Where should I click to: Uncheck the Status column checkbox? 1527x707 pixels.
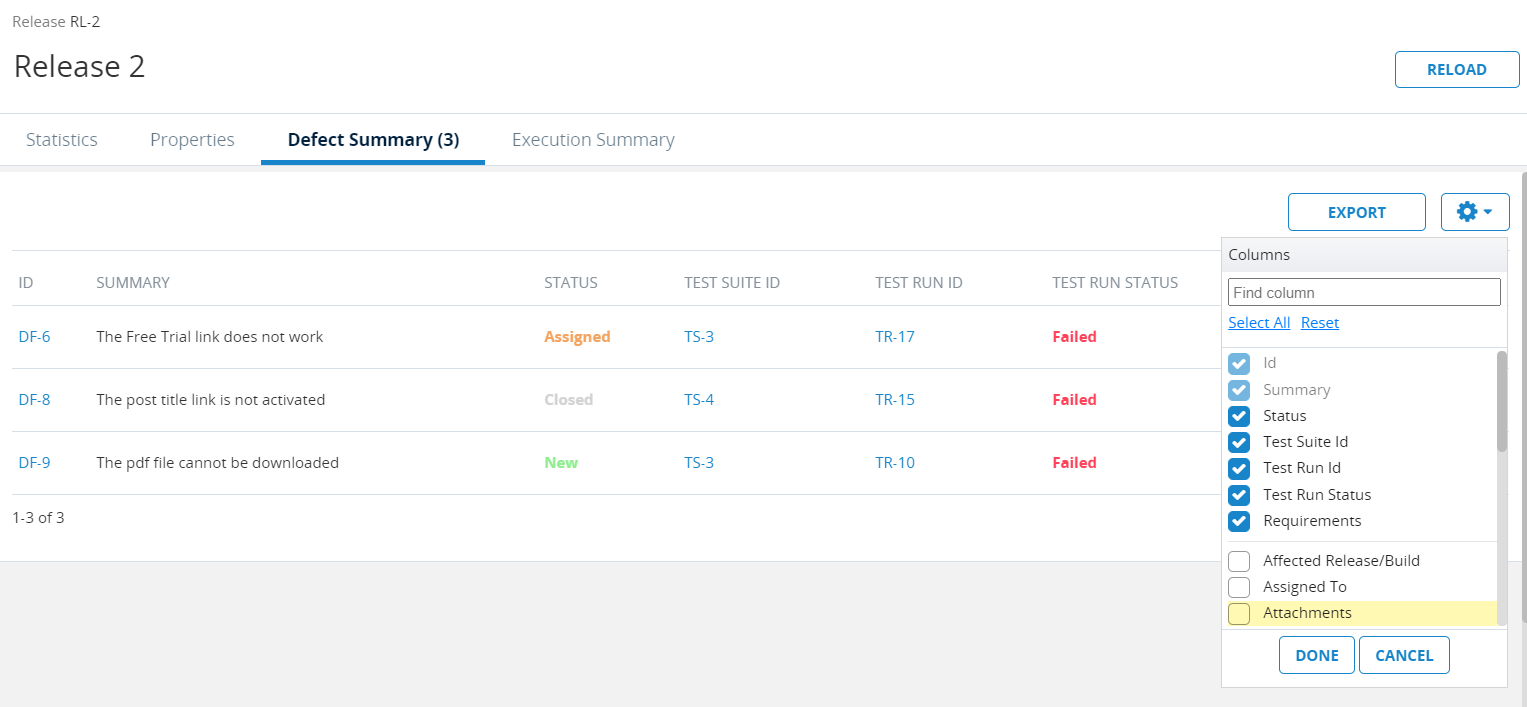click(1239, 416)
